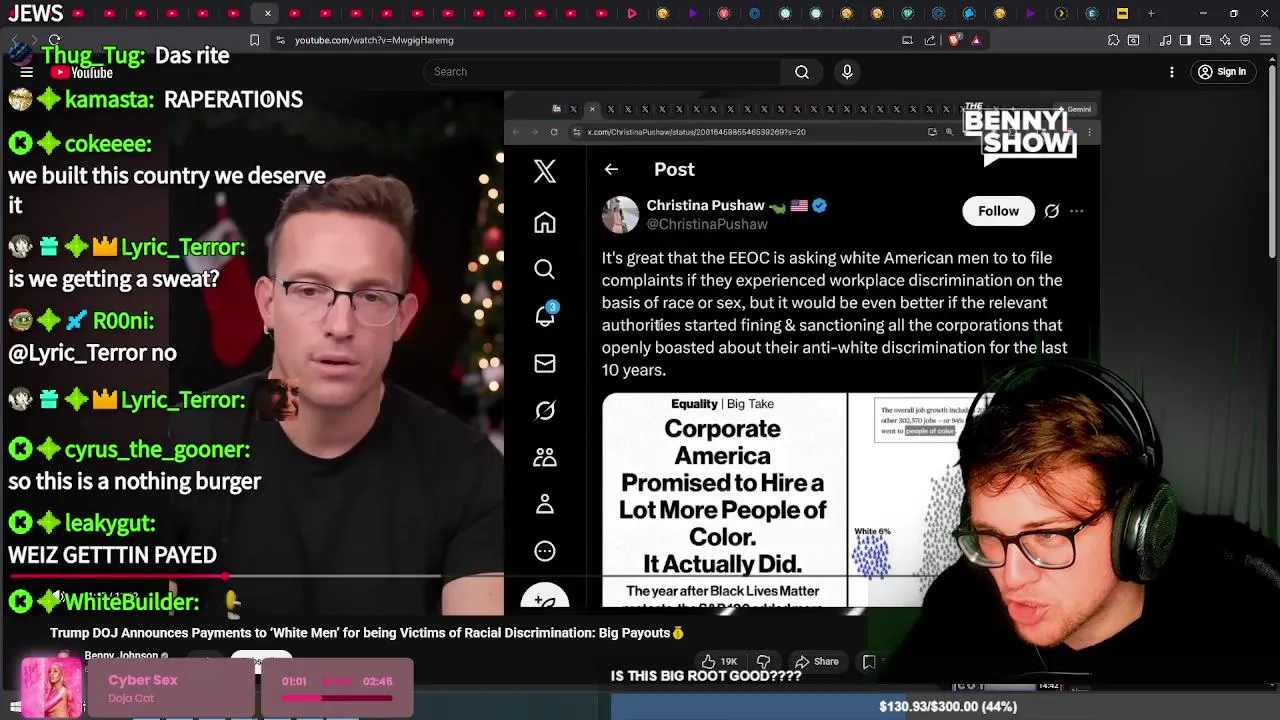Click the outer browser page scrollbar
The height and width of the screenshot is (720, 1280).
tap(1274, 160)
